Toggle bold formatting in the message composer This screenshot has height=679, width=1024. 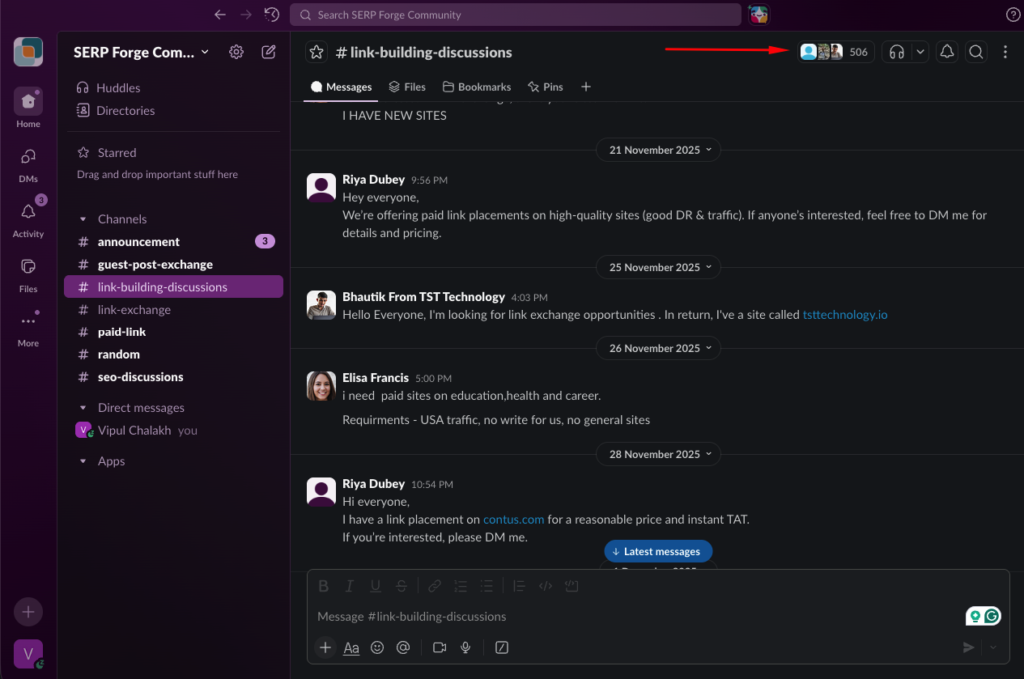point(323,586)
